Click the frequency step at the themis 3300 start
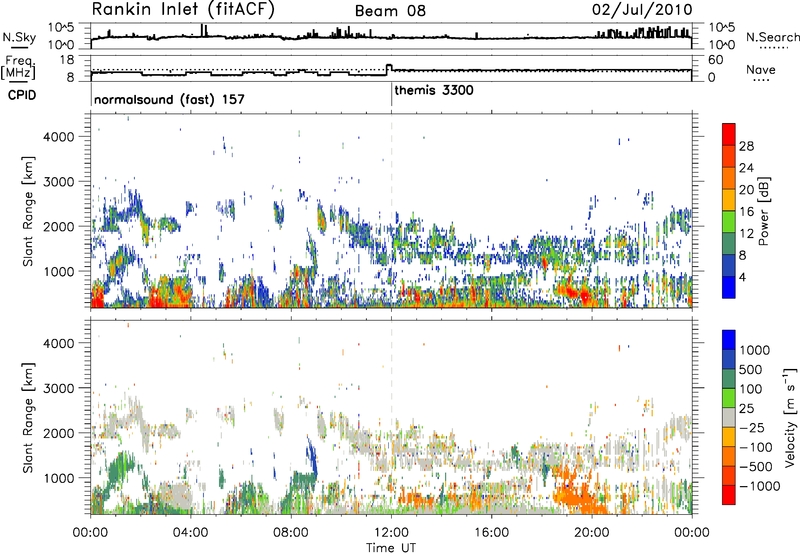Image resolution: width=800 pixels, height=554 pixels. click(x=389, y=68)
